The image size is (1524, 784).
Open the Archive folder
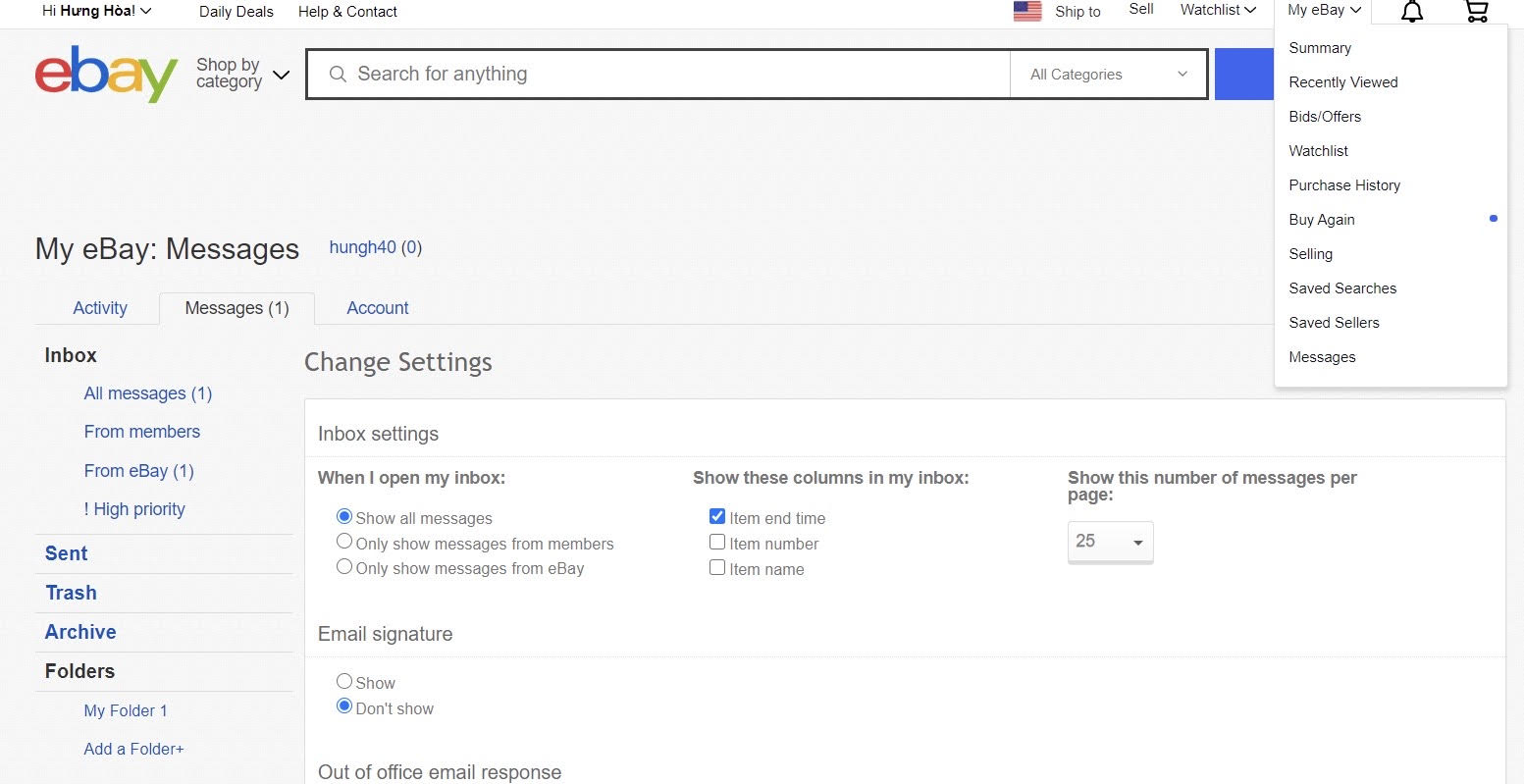coord(80,632)
